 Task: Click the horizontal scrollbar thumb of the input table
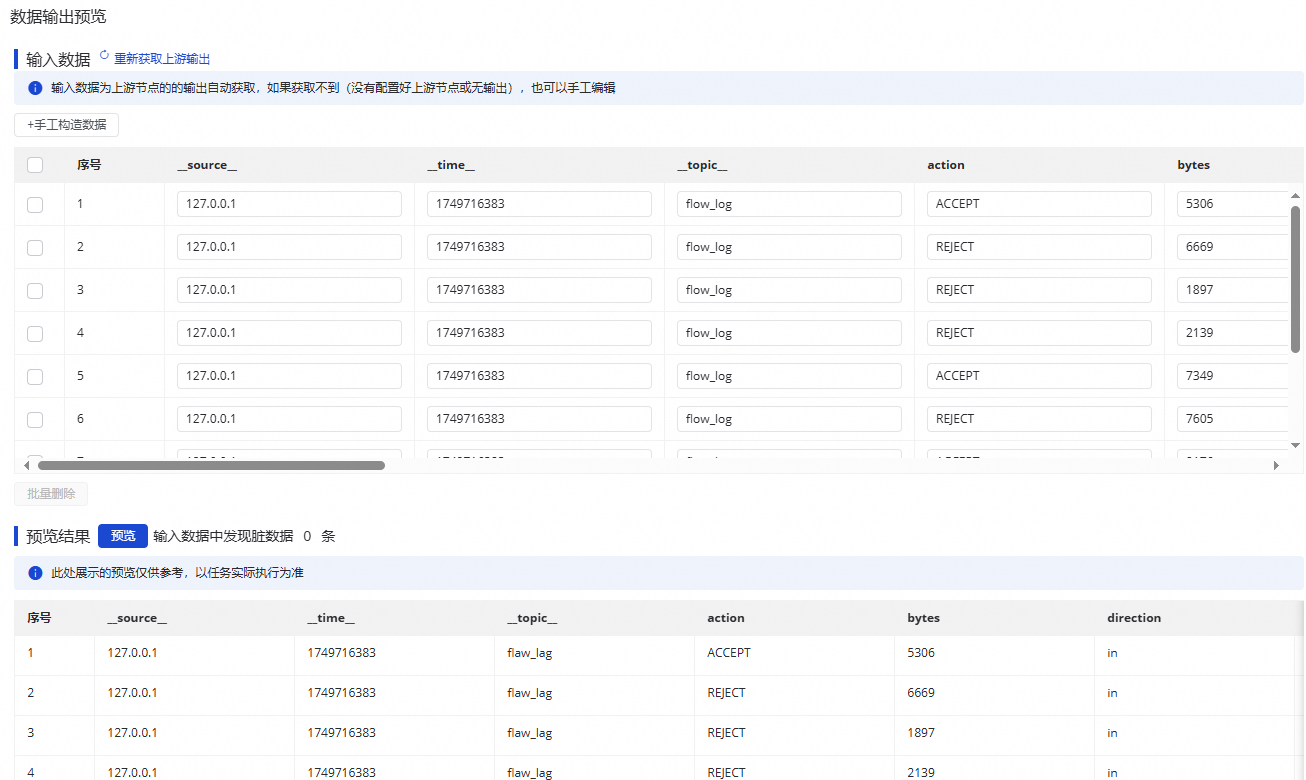pyautogui.click(x=211, y=465)
